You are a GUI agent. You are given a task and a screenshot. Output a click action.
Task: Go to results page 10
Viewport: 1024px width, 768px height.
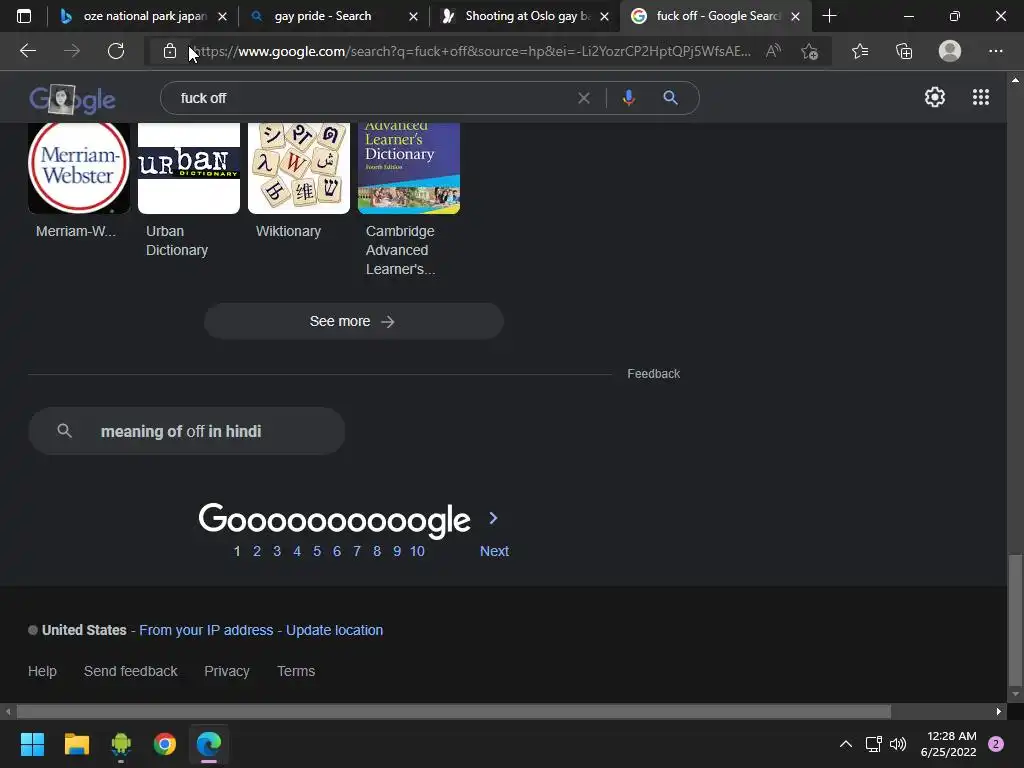click(417, 551)
